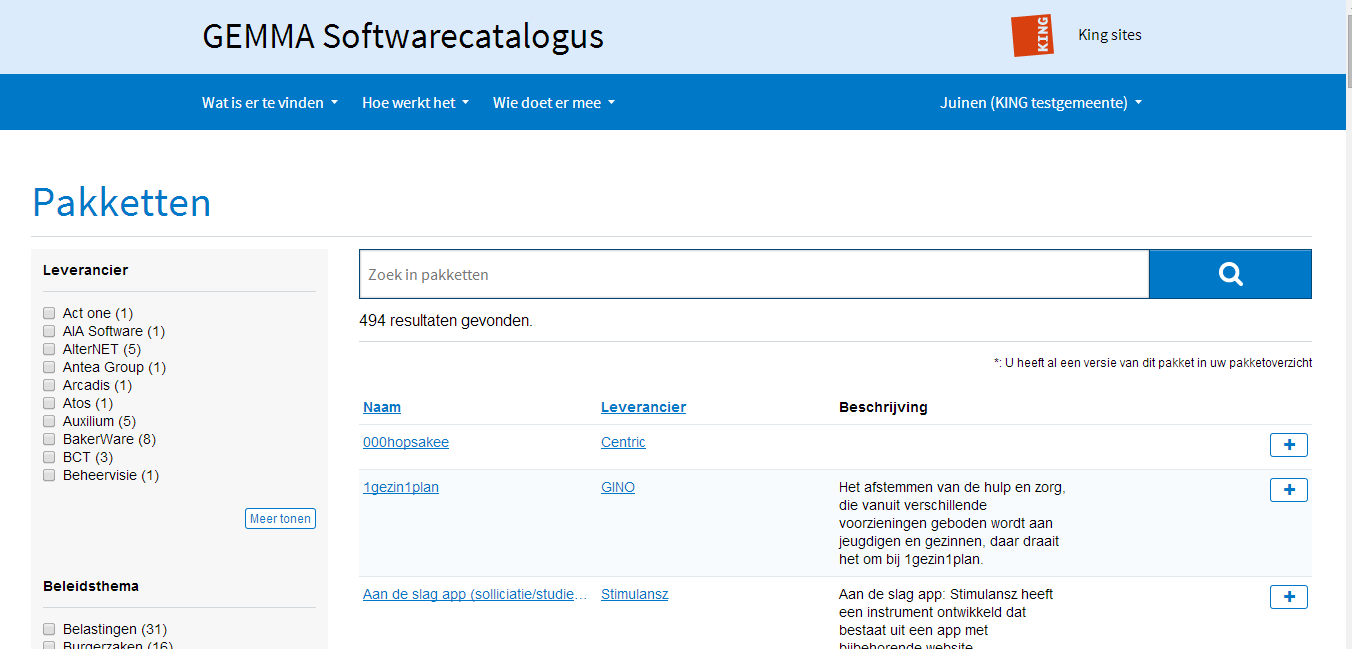Screen dimensions: 1352x649
Task: Tick the AIA Software checkbox
Action: [49, 331]
